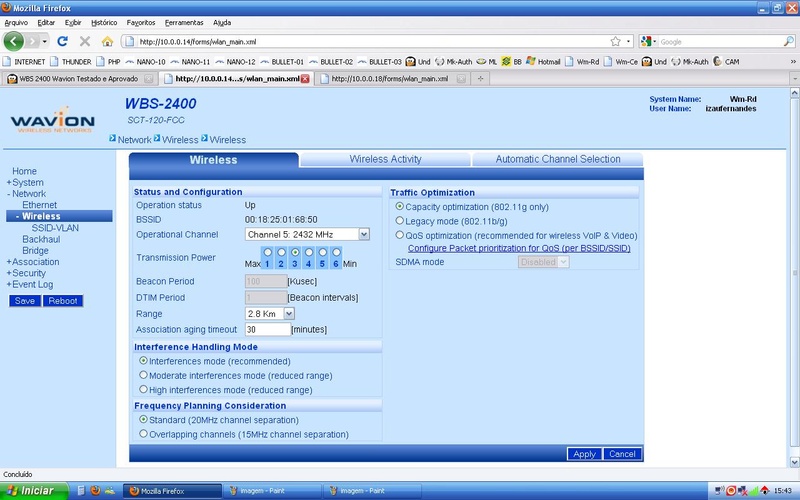This screenshot has height=500, width=800.
Task: Click the search magnifier icon
Action: [789, 41]
